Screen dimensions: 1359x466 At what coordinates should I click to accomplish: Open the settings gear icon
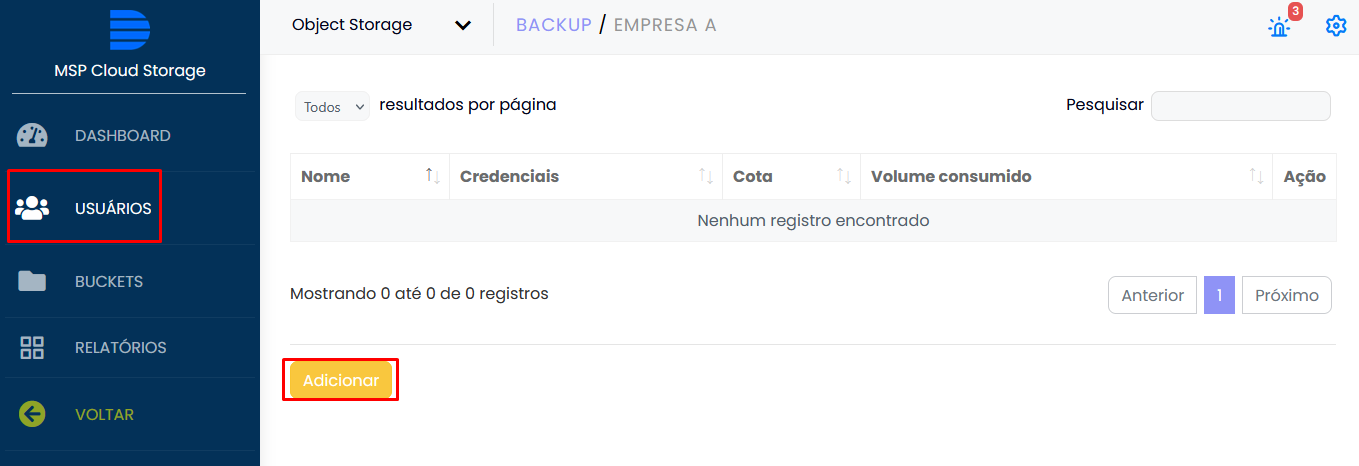coord(1336,26)
